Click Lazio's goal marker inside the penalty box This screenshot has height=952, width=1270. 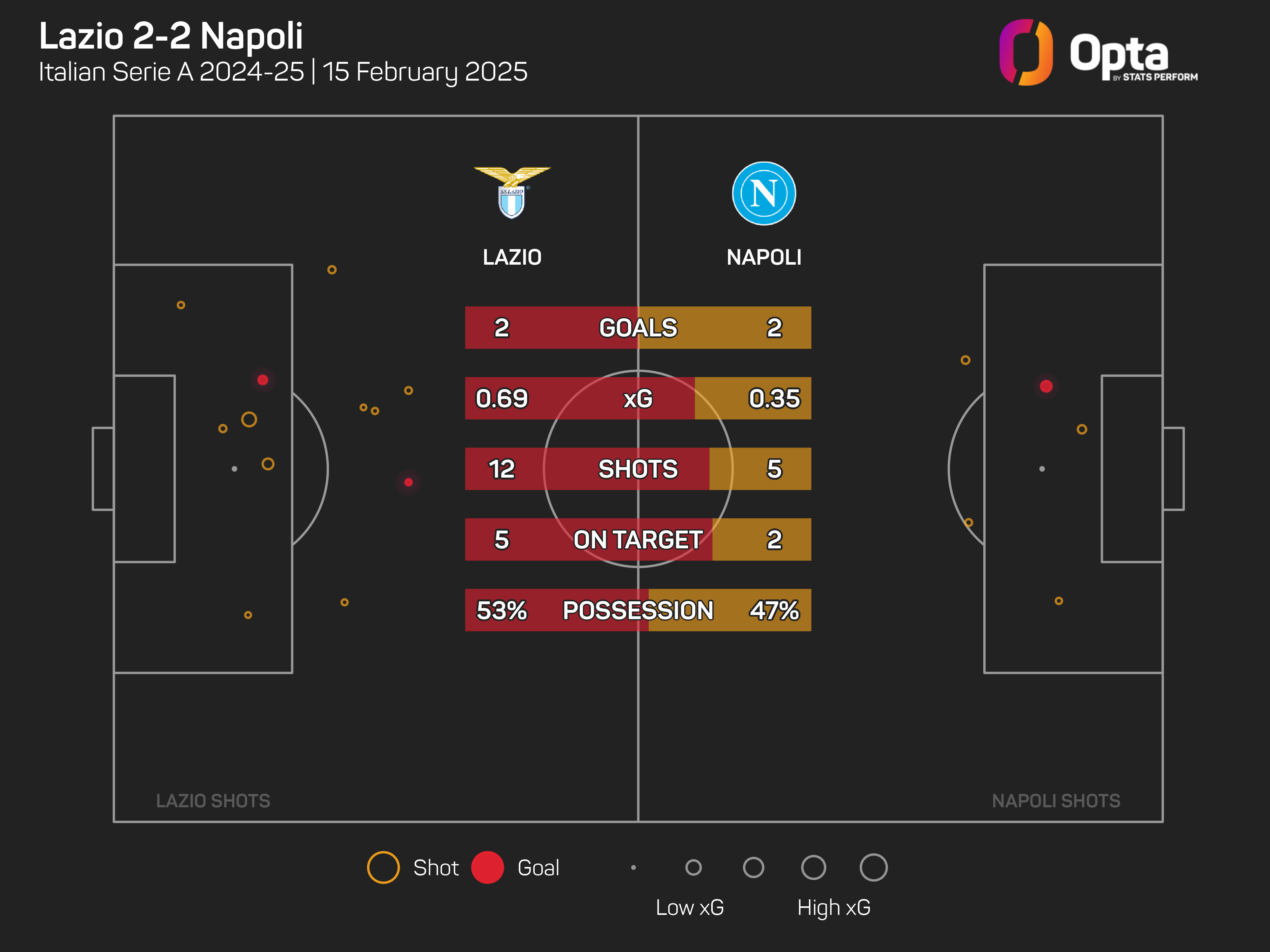tap(263, 380)
